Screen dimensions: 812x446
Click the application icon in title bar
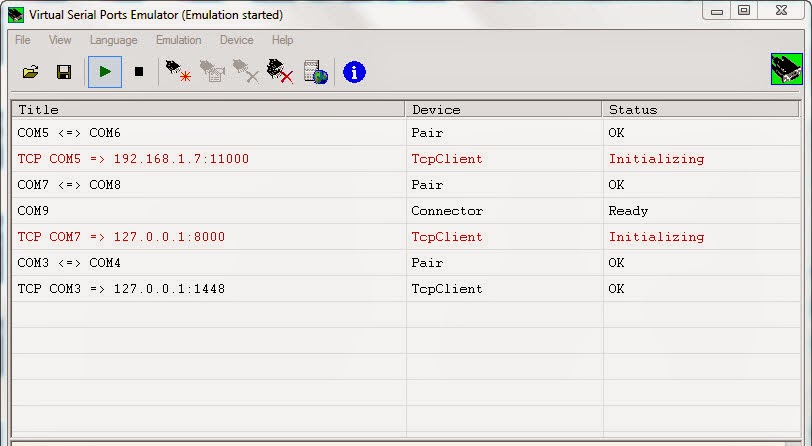click(16, 15)
